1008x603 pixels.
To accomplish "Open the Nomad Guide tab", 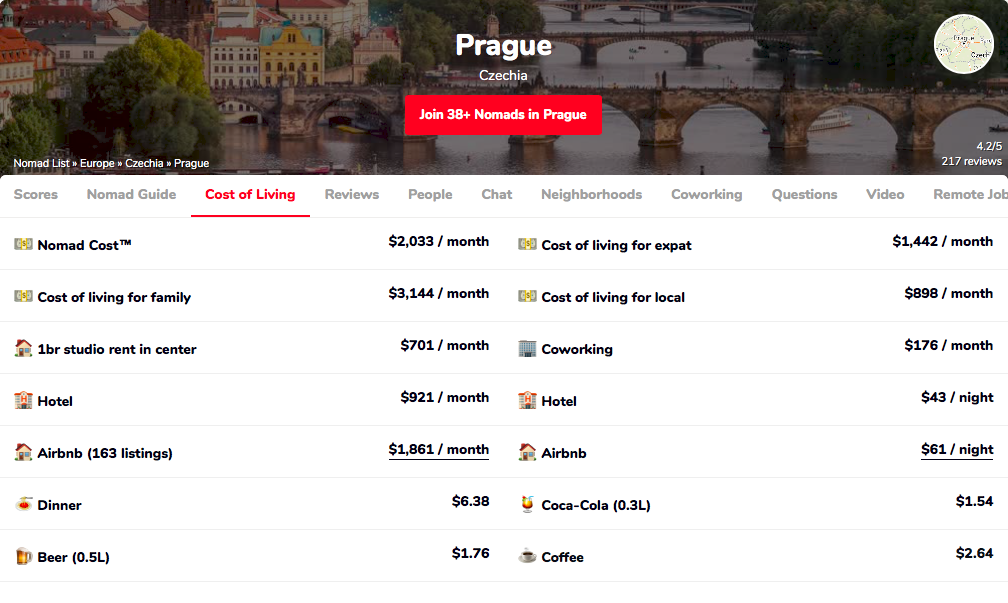I will point(131,194).
